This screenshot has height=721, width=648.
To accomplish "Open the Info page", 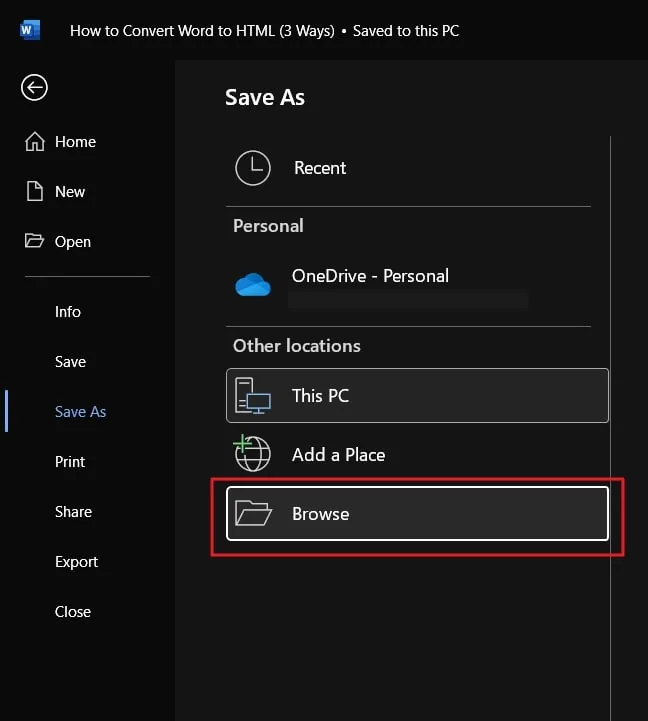I will tap(68, 312).
